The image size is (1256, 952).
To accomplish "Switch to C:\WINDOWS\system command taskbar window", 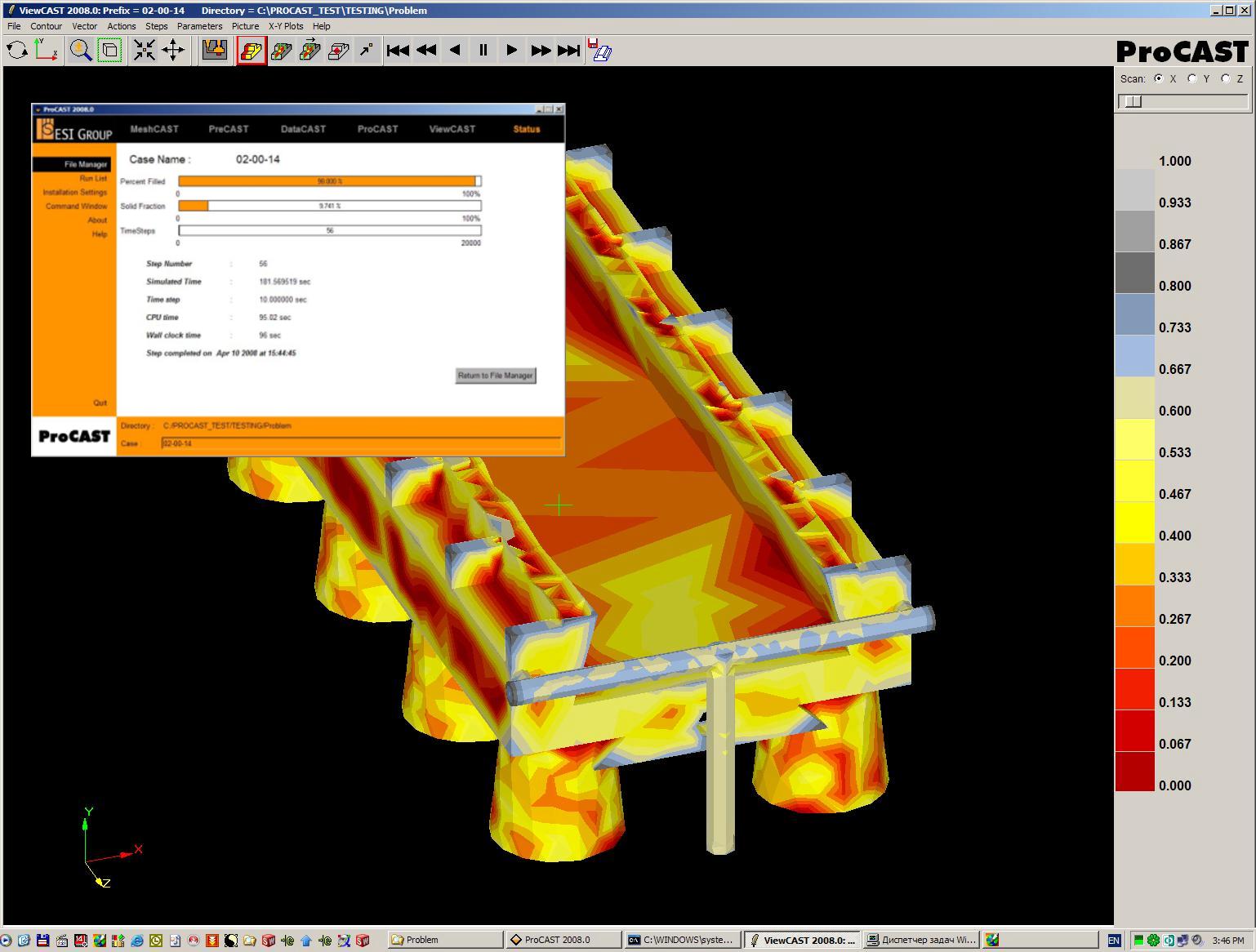I will click(x=682, y=940).
